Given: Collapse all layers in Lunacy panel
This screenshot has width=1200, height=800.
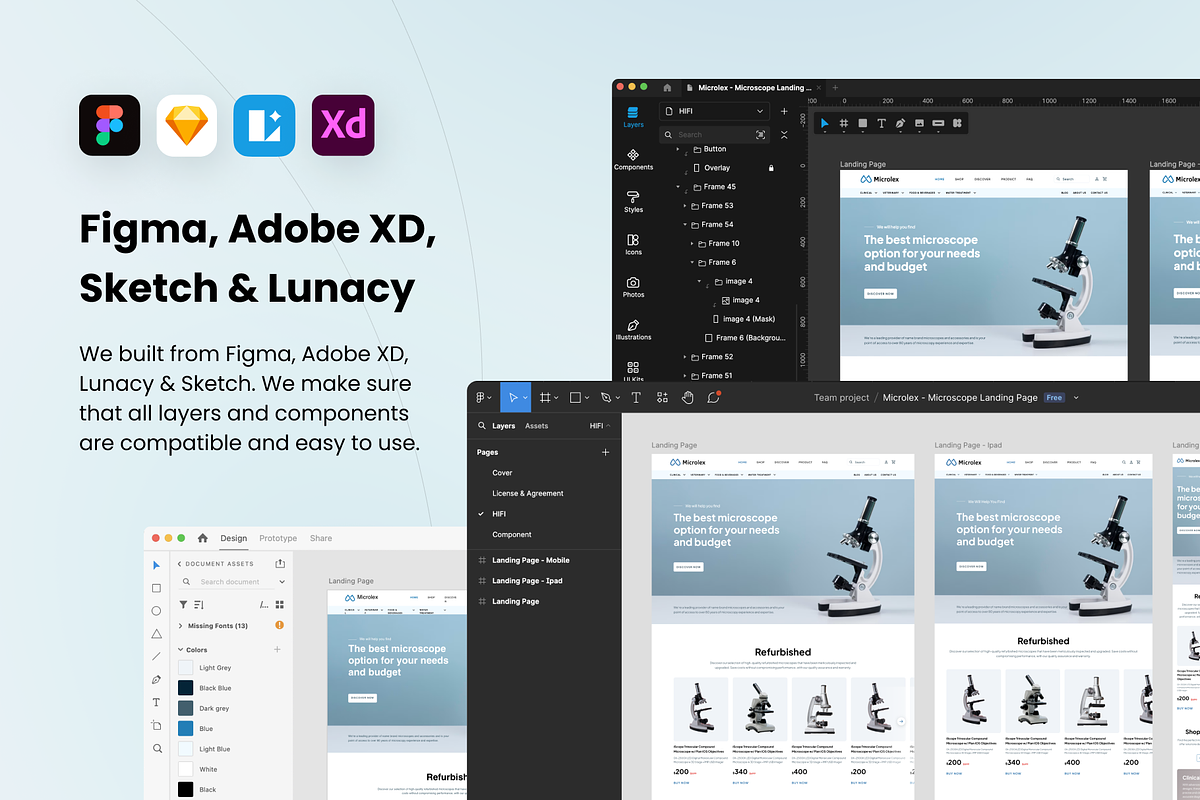Looking at the screenshot, I should (x=784, y=134).
